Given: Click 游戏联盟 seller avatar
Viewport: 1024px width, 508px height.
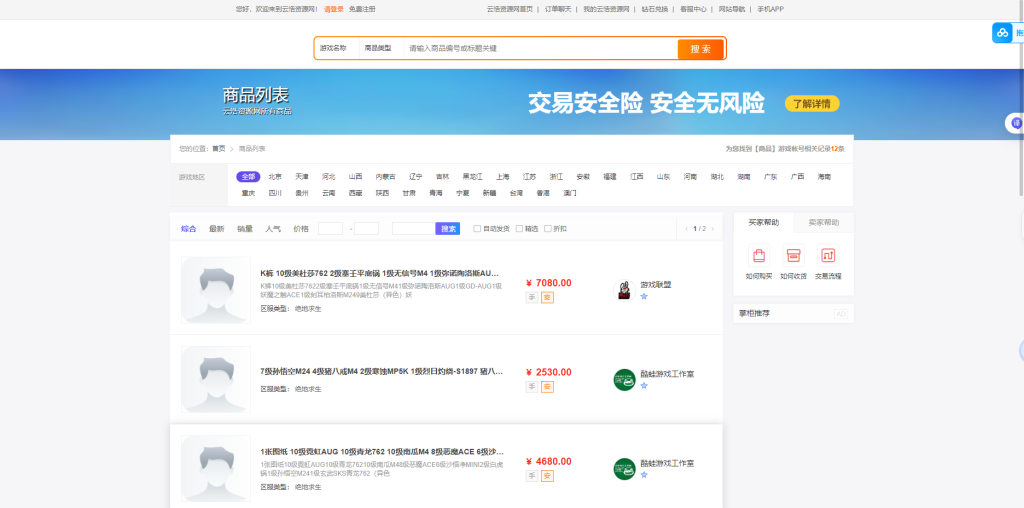Looking at the screenshot, I should click(624, 290).
